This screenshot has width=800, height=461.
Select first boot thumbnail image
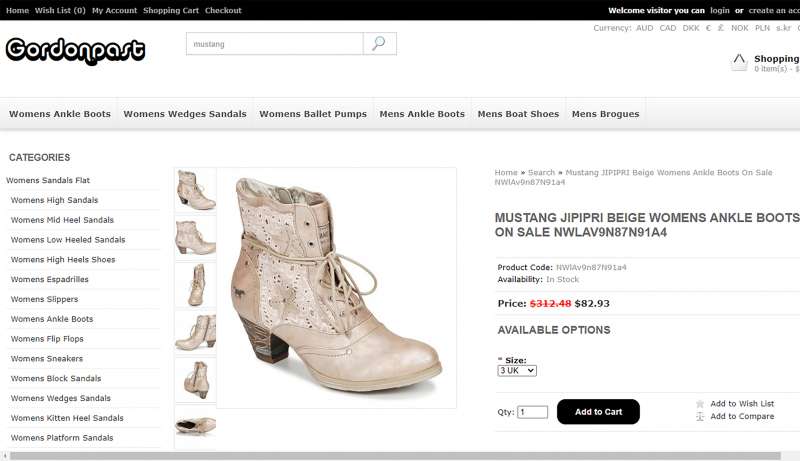click(195, 190)
